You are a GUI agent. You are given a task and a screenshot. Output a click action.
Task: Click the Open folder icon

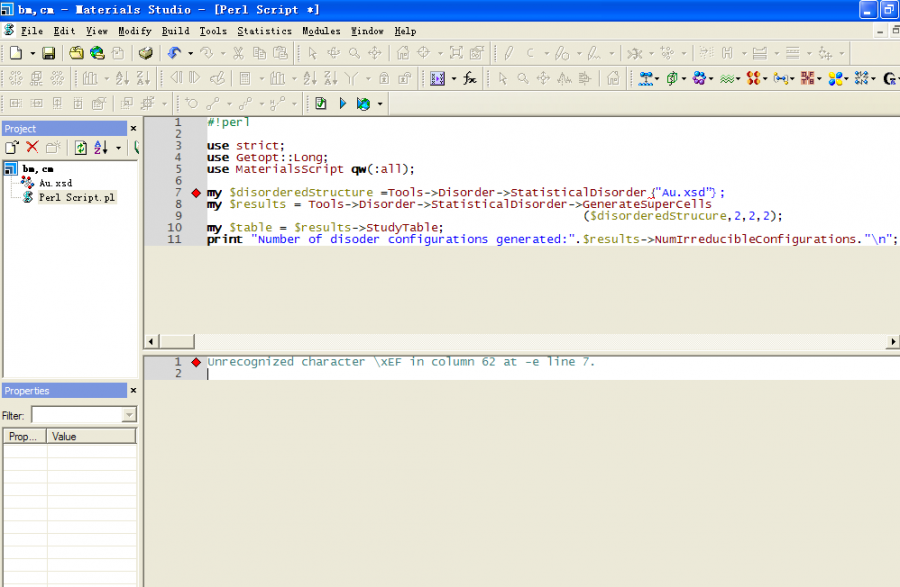click(x=76, y=53)
